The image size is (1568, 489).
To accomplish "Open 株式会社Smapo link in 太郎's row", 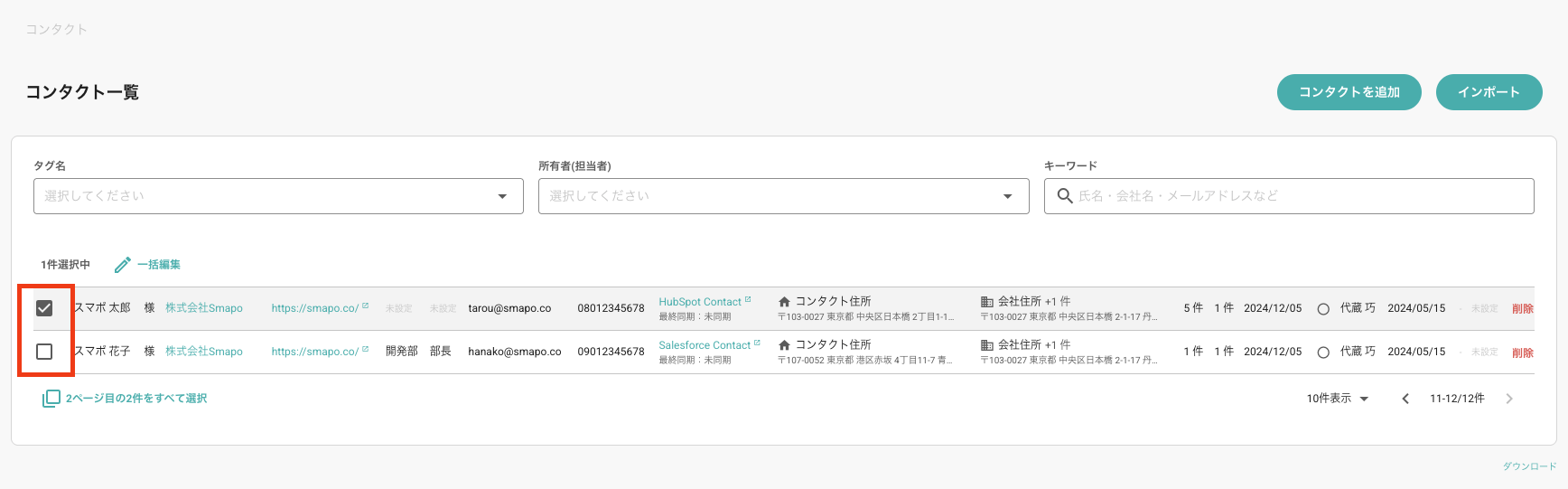I will [204, 308].
